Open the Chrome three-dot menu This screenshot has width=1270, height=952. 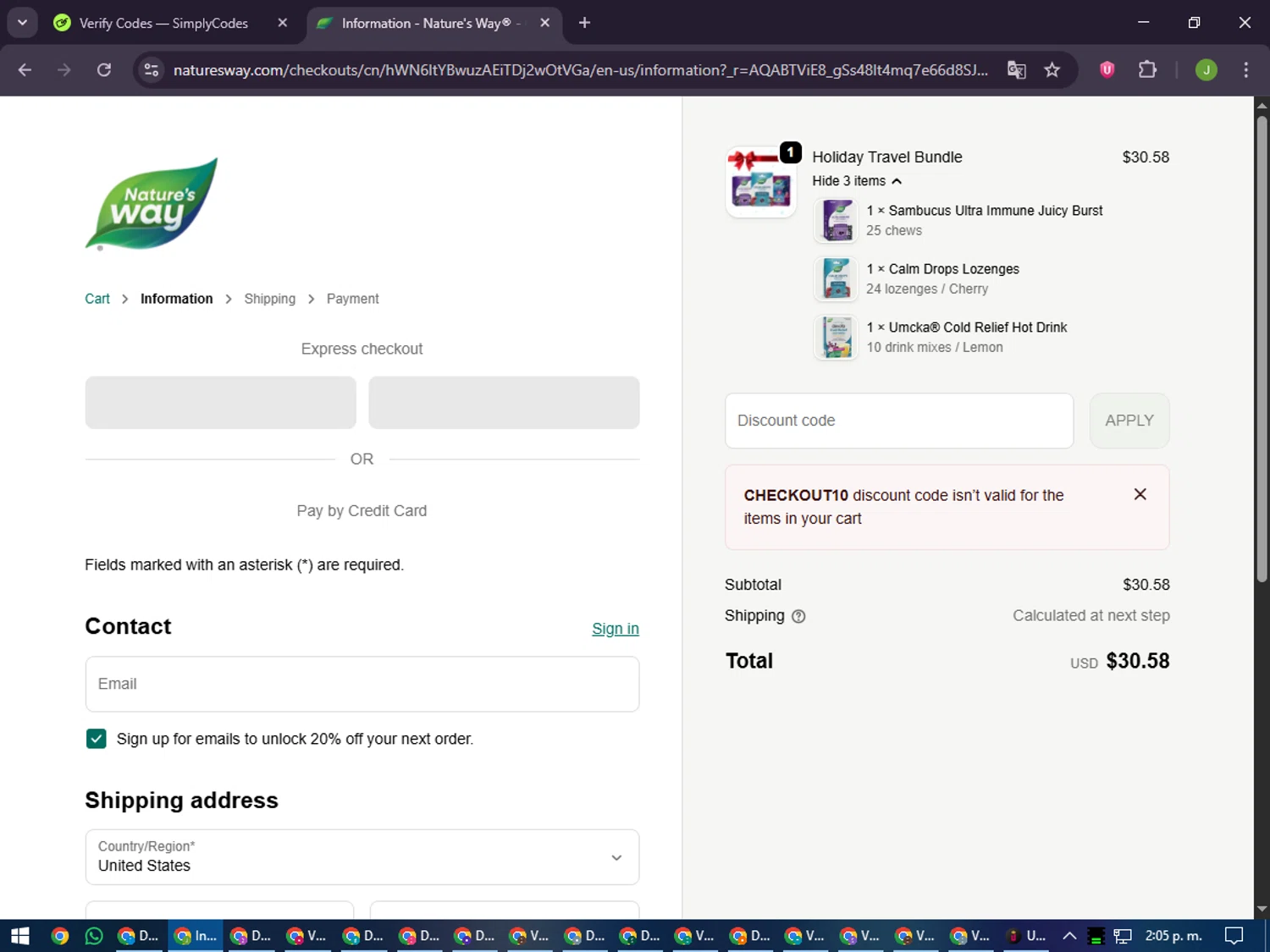(1245, 69)
